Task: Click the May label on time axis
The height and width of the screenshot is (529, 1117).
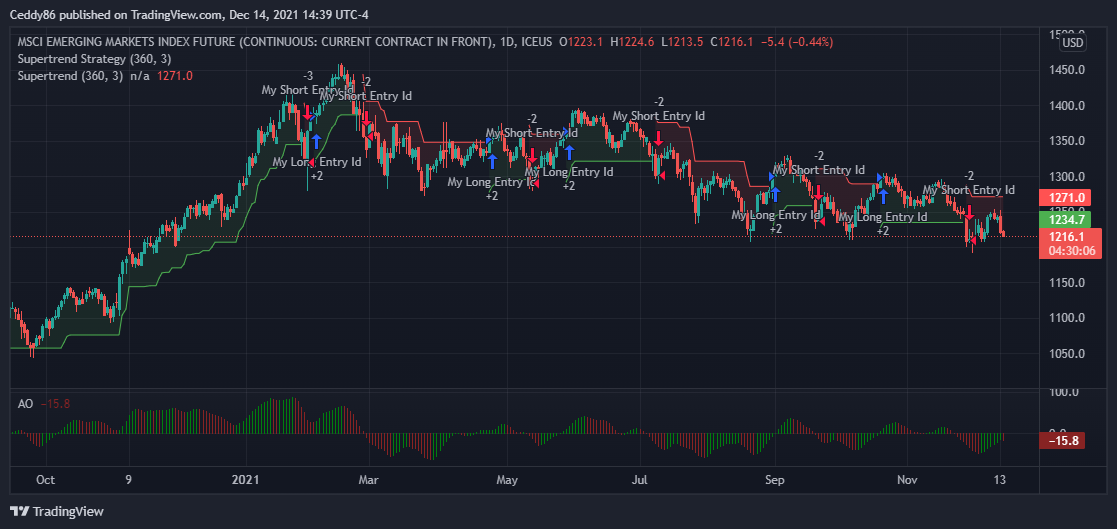Action: point(506,480)
